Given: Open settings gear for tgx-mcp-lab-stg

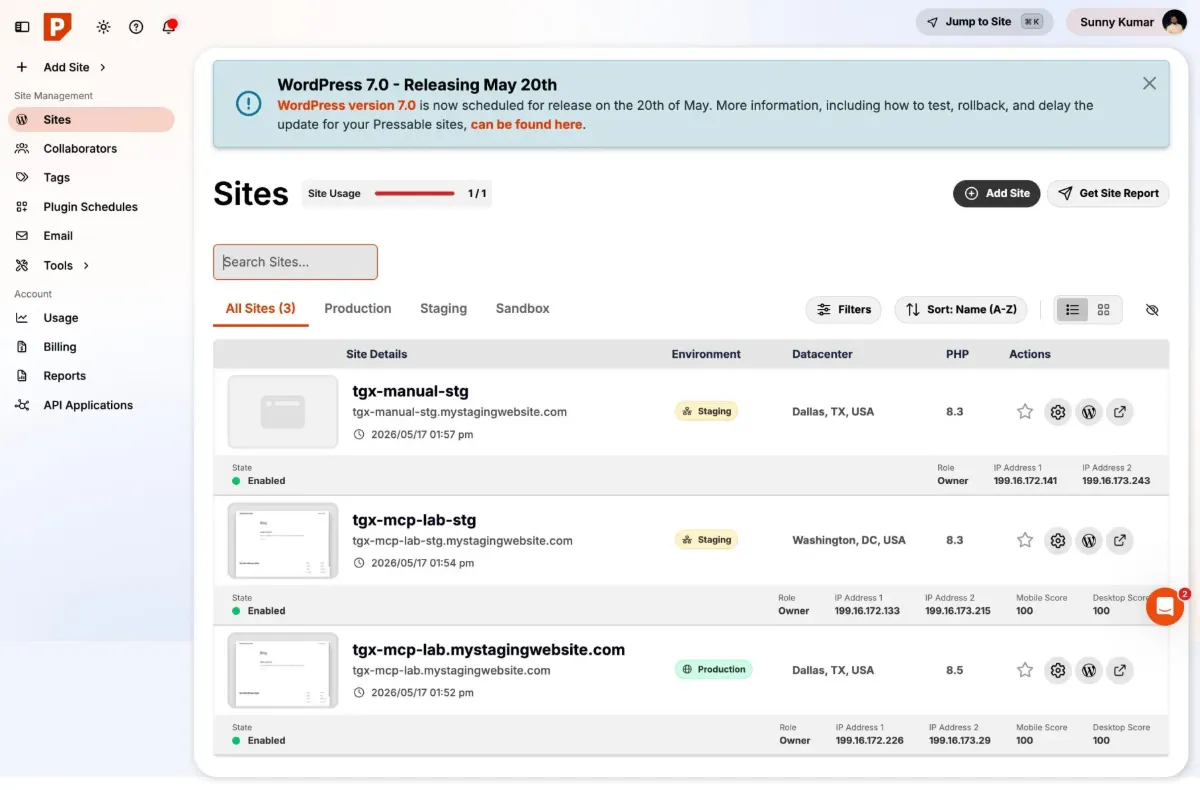Looking at the screenshot, I should (x=1057, y=540).
